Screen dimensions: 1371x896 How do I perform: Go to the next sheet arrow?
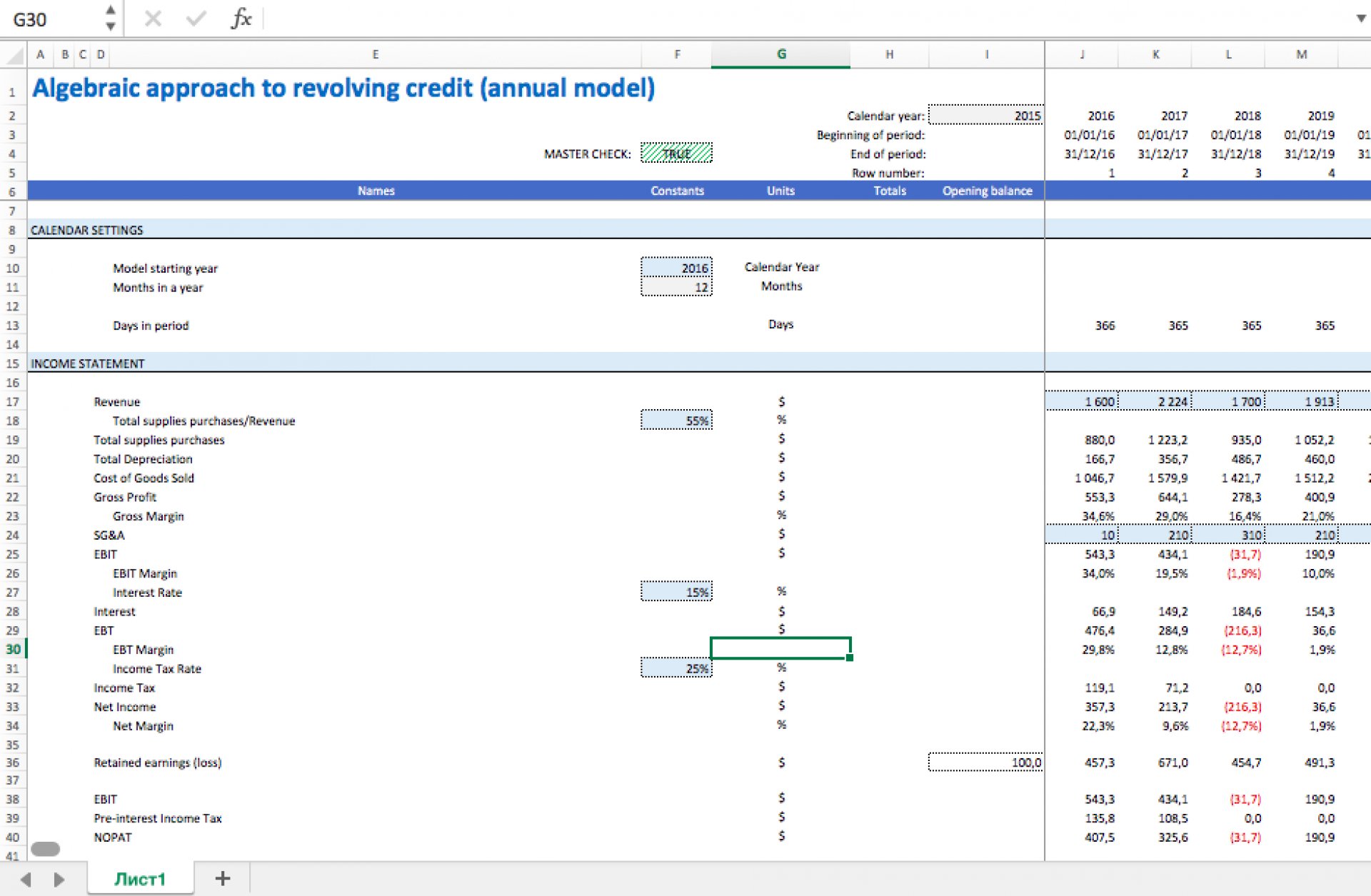(59, 880)
